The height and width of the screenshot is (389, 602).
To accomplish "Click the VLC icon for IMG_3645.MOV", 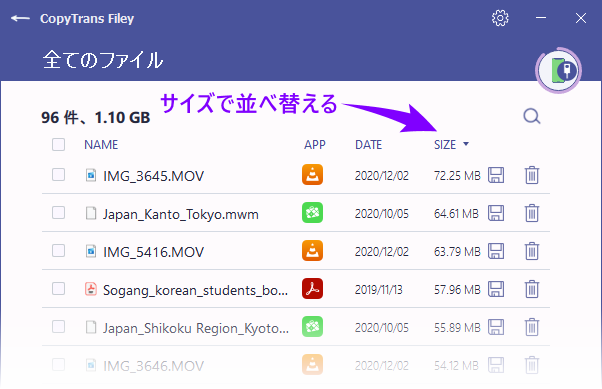I will coord(313,175).
